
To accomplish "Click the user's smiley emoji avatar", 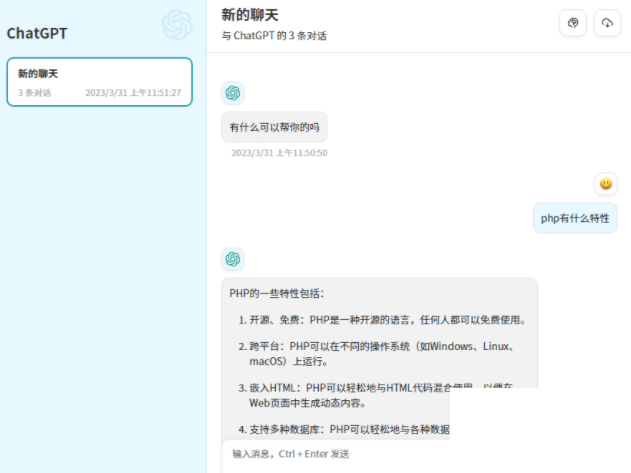I will 605,184.
